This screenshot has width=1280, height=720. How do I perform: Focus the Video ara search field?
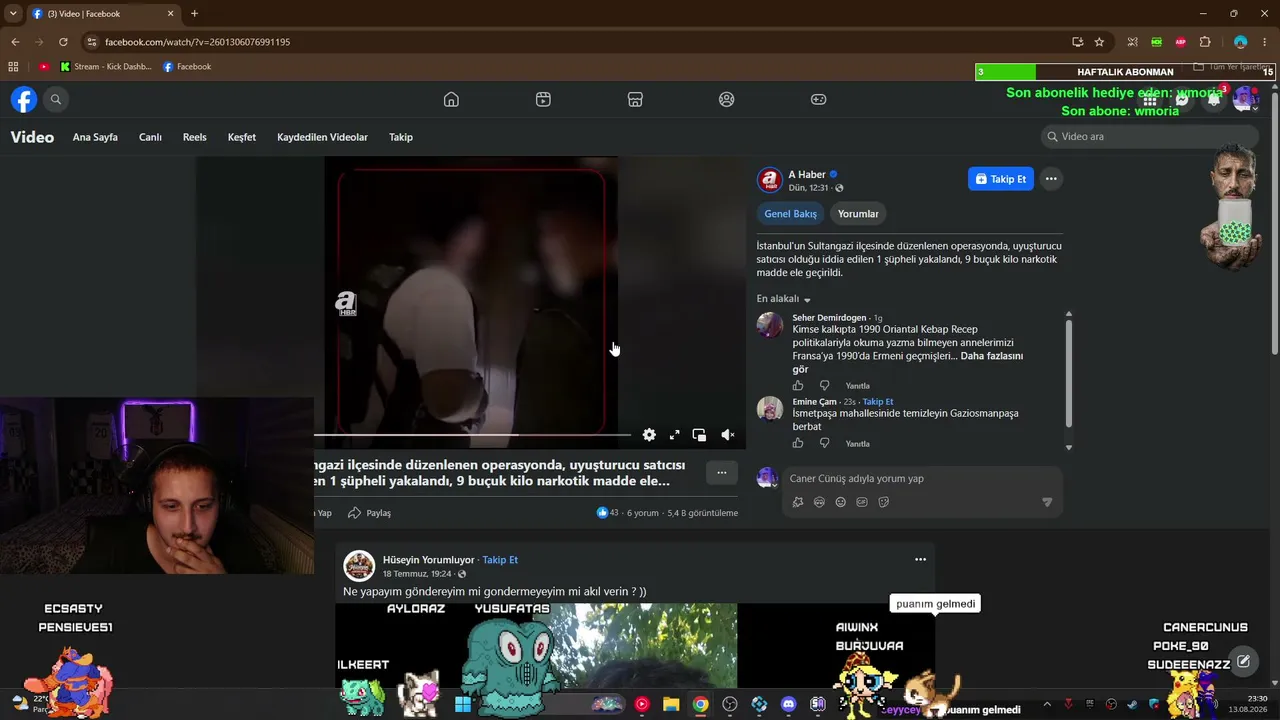coord(1149,136)
